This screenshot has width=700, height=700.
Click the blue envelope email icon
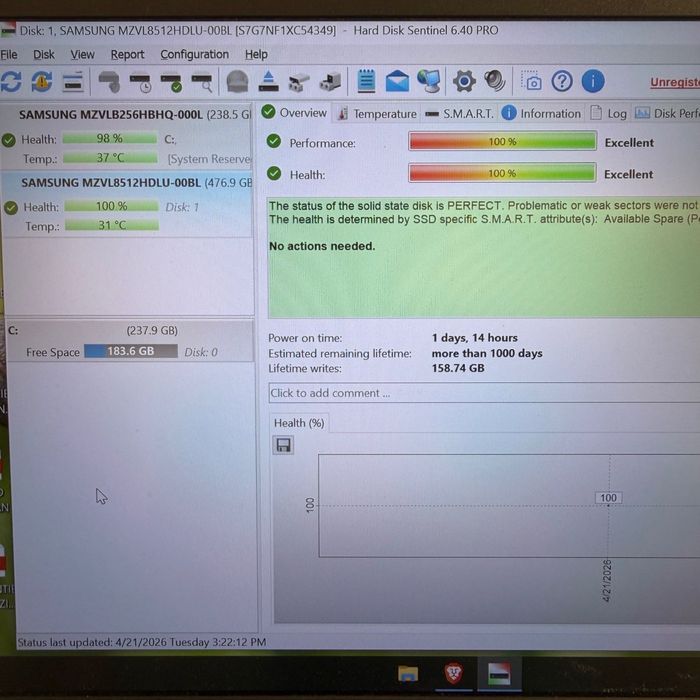point(397,81)
